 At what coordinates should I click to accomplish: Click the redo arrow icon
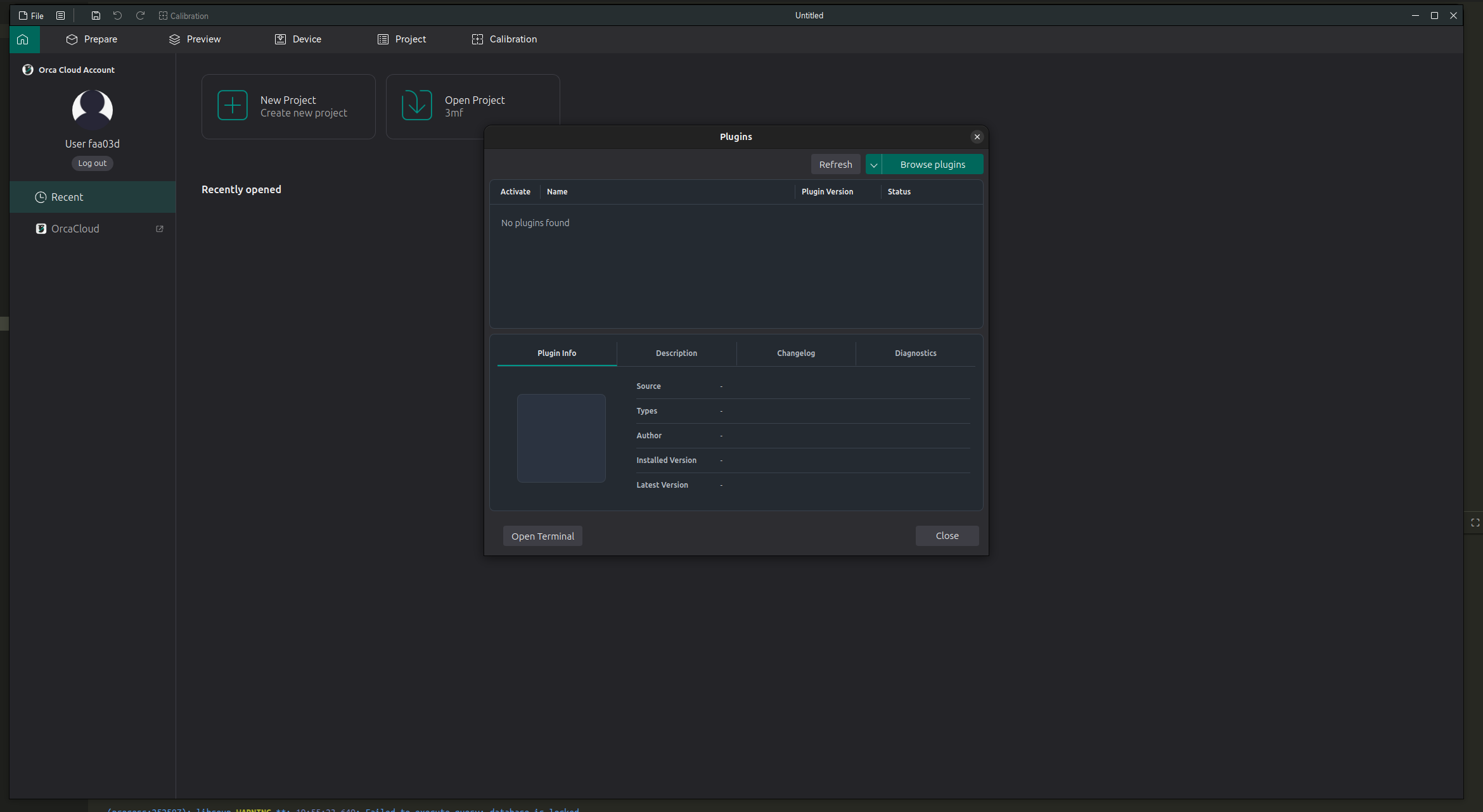pos(140,16)
